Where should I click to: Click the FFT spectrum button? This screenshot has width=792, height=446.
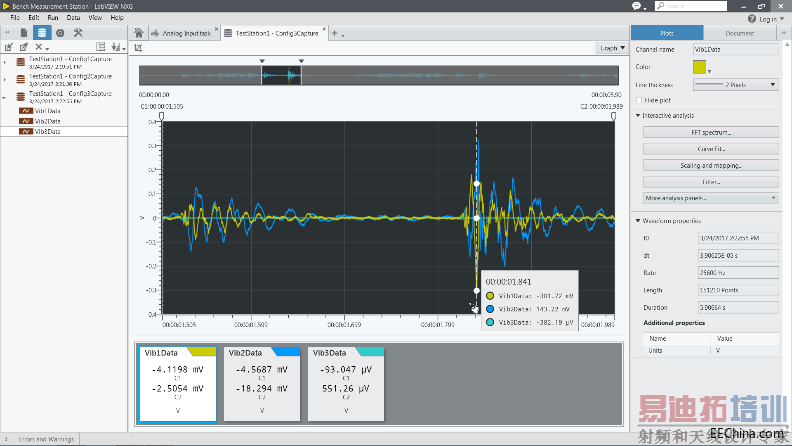click(x=711, y=132)
